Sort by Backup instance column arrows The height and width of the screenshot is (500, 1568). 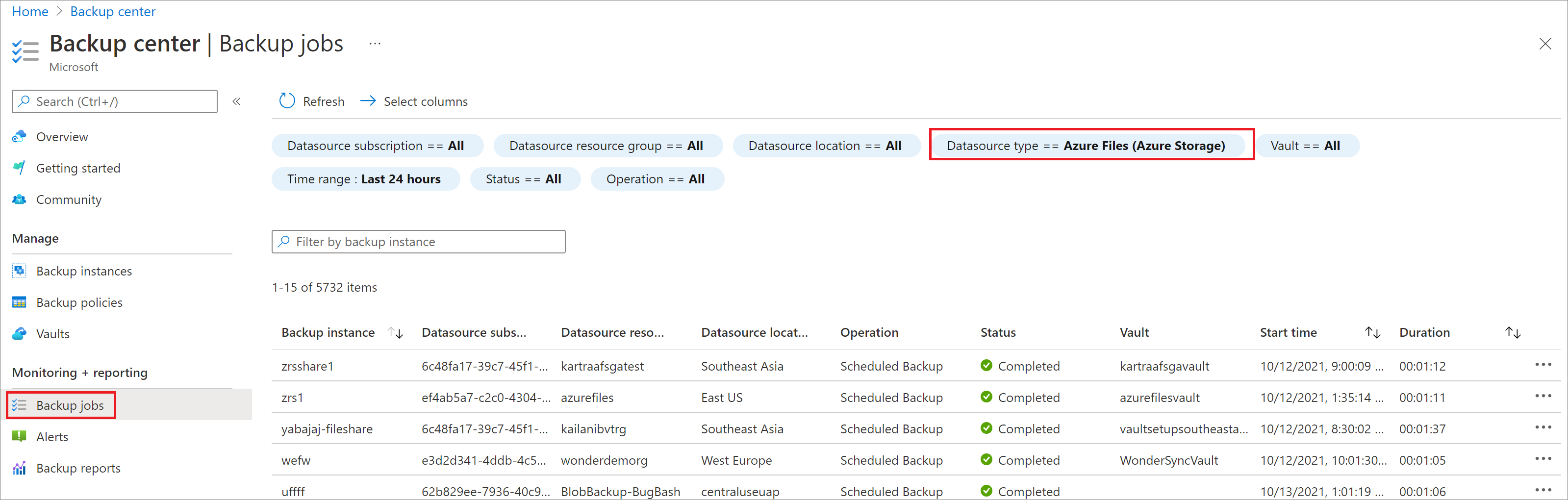click(x=396, y=333)
